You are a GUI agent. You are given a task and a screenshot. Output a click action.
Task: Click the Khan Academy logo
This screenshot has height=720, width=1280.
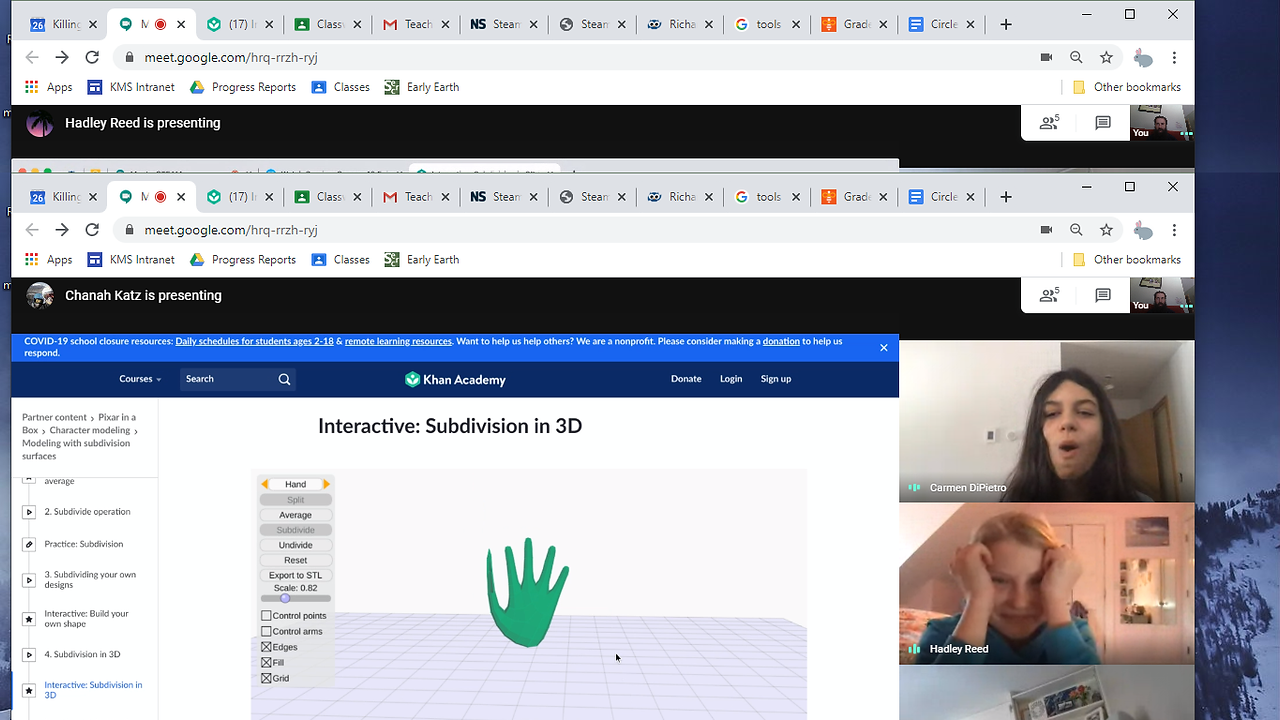pos(455,379)
